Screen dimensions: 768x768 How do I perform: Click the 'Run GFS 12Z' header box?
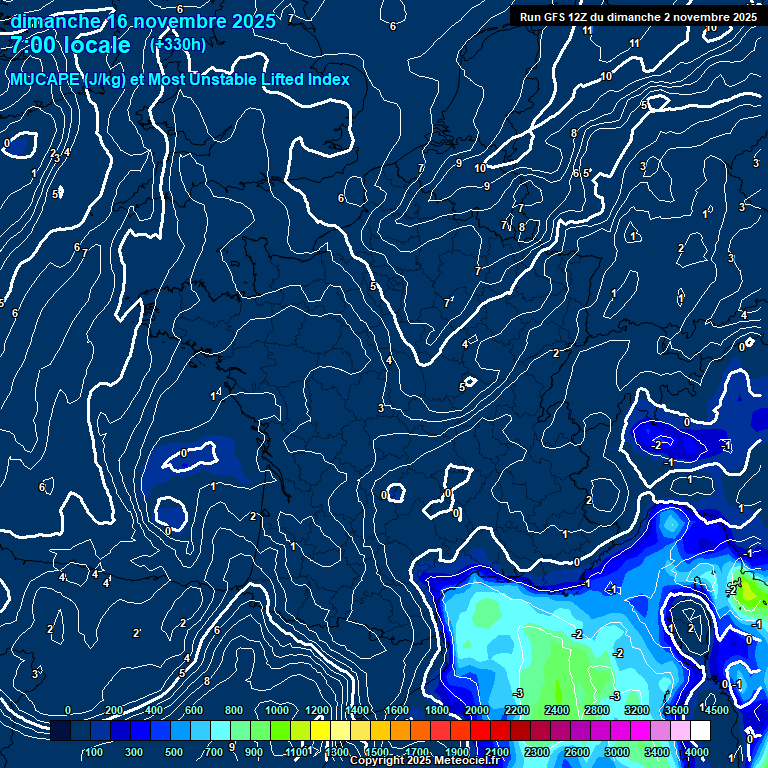pos(638,17)
